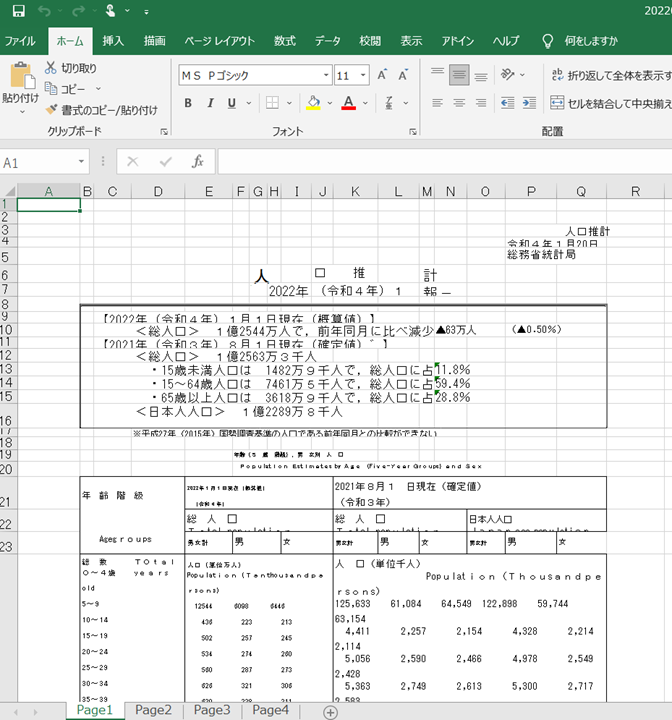Viewport: 672px width, 720px height.
Task: Switch to Page3 sheet tab
Action: pyautogui.click(x=212, y=710)
